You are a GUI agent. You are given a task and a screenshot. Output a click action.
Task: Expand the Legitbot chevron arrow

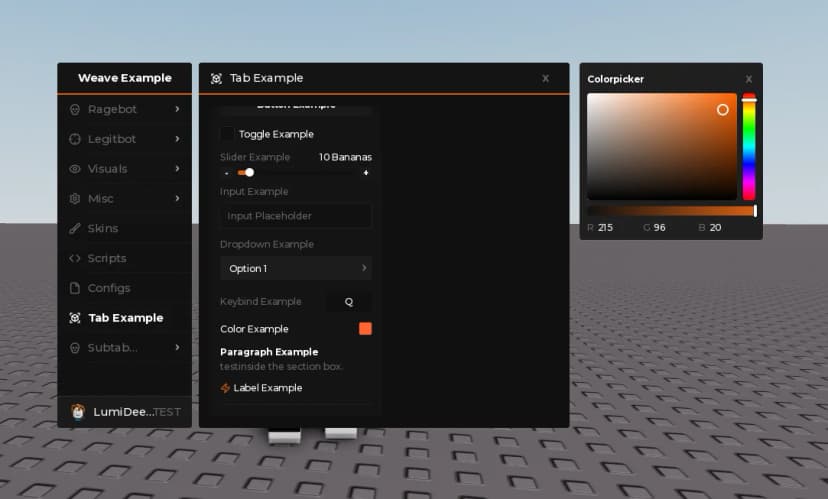[177, 138]
